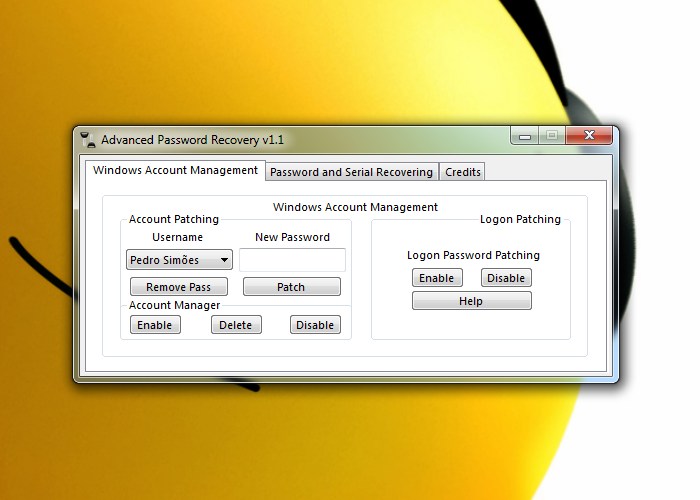Click the Windows Account Management heading

tap(355, 207)
